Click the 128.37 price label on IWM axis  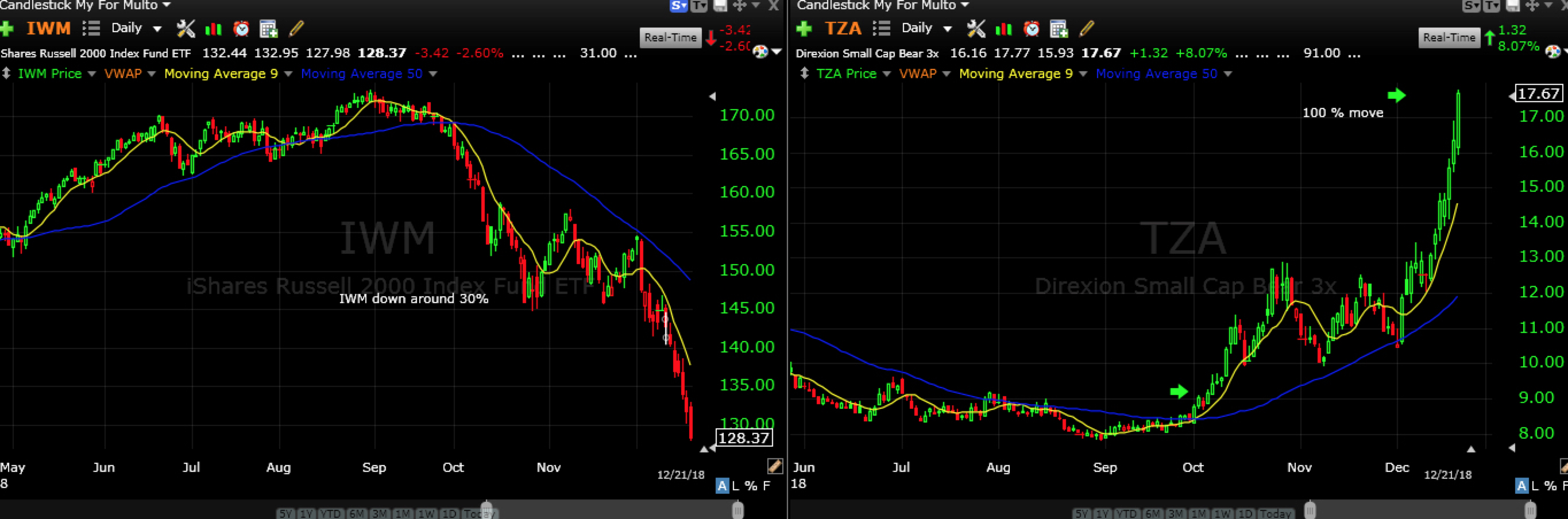(x=744, y=437)
